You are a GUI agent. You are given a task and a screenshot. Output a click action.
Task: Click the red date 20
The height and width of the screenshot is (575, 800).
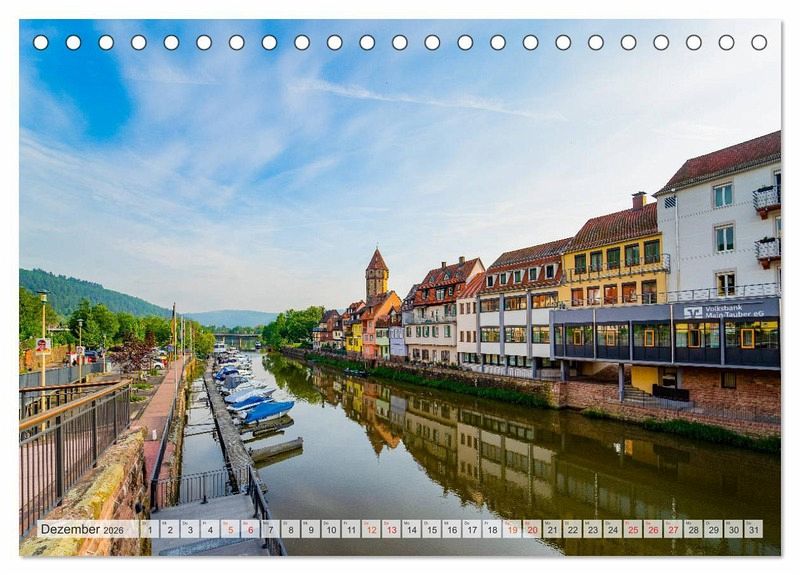click(x=533, y=529)
